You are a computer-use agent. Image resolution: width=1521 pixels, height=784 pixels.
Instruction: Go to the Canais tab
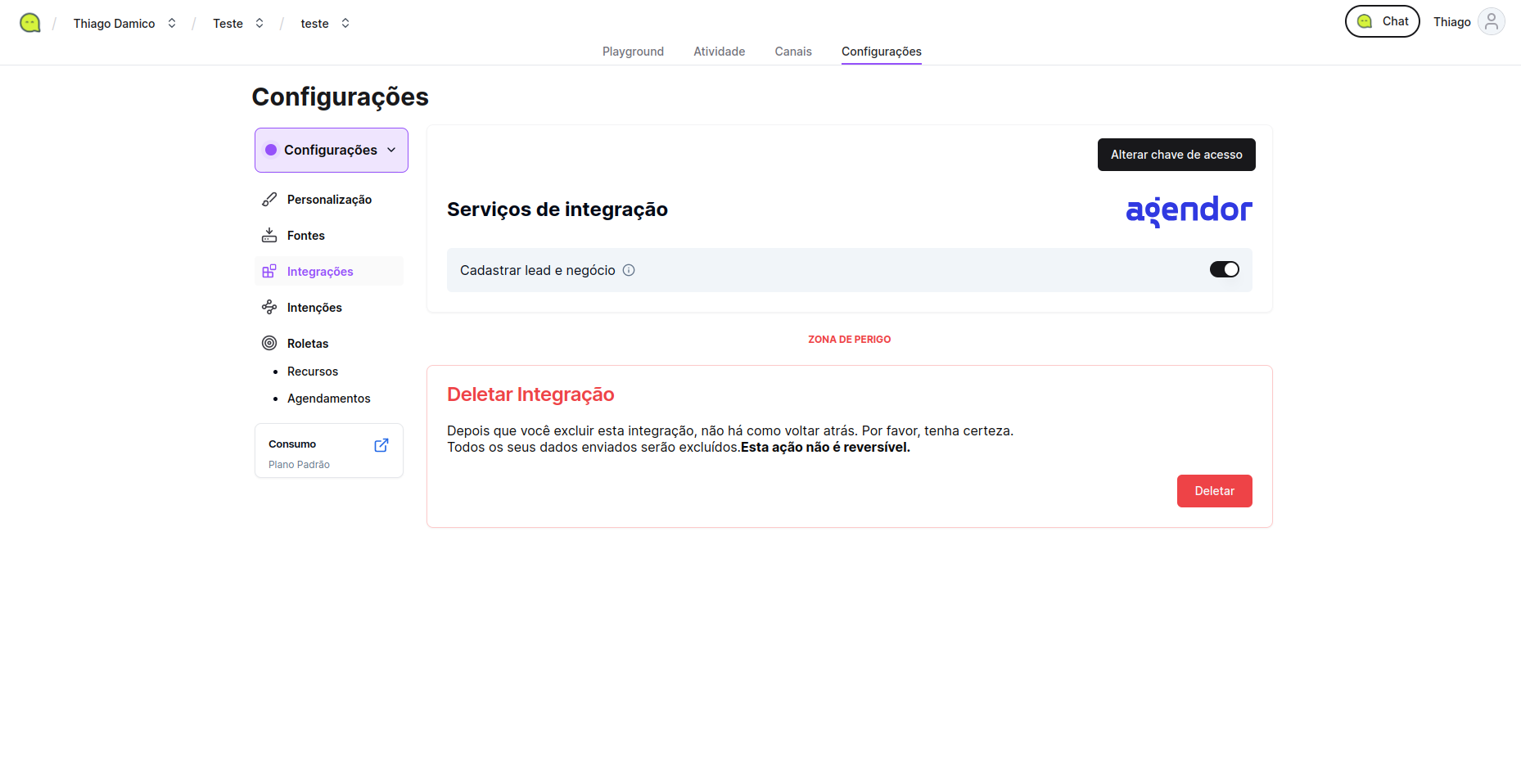coord(792,52)
